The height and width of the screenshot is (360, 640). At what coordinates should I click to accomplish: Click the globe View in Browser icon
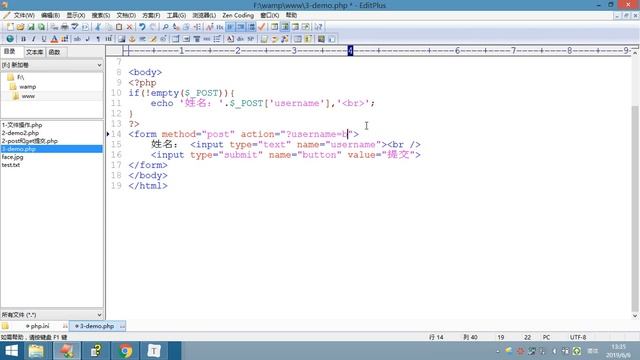coord(10,39)
